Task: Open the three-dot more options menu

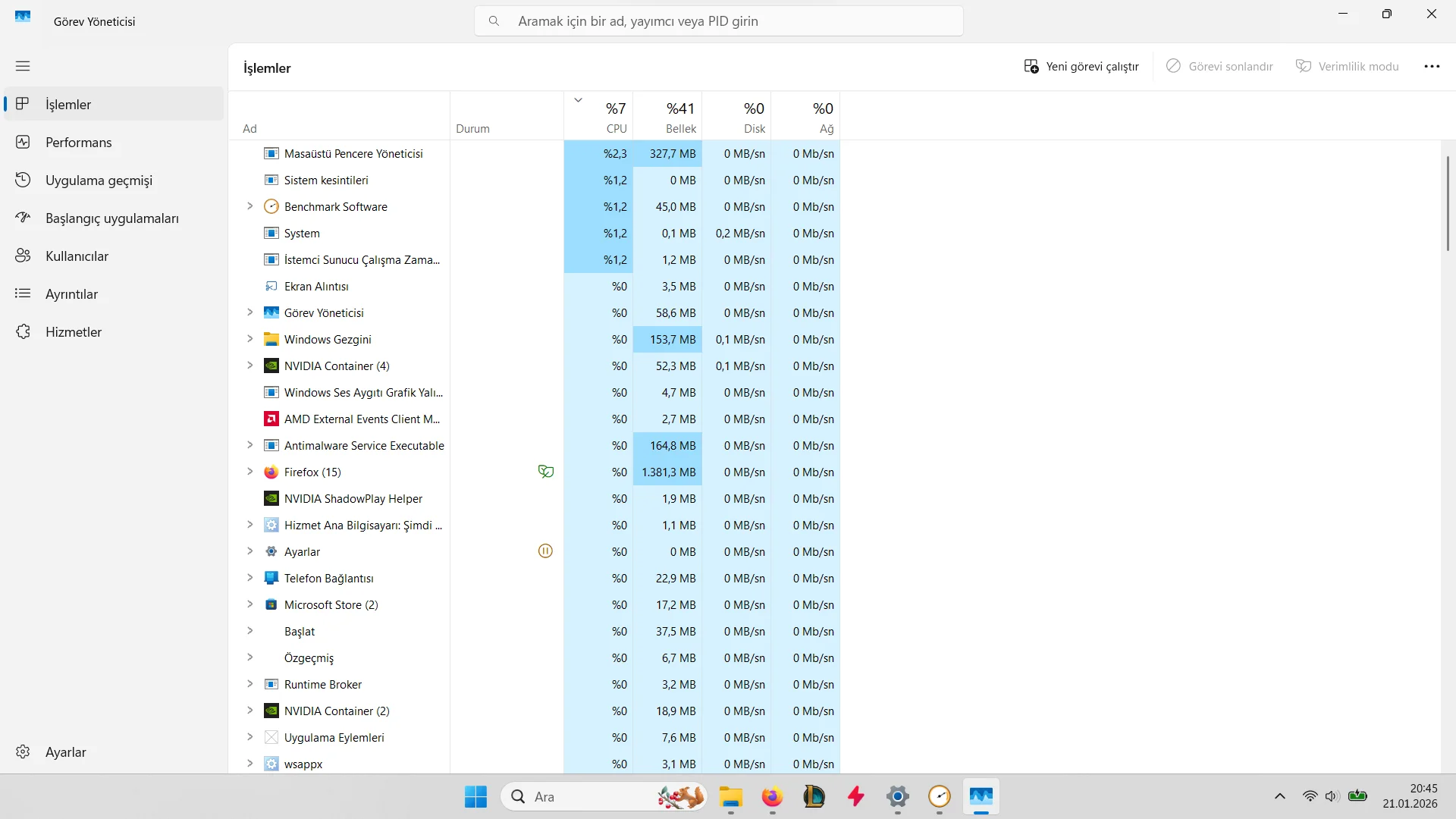Action: pyautogui.click(x=1432, y=67)
